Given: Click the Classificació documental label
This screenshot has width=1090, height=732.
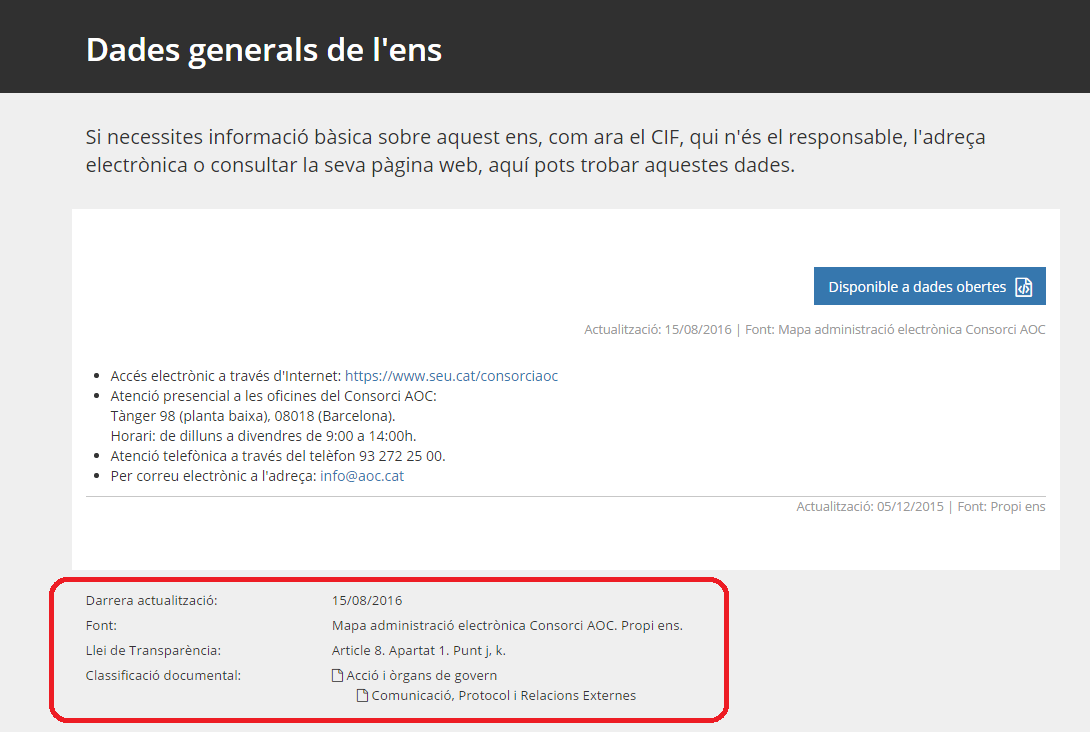Looking at the screenshot, I should tap(163, 676).
